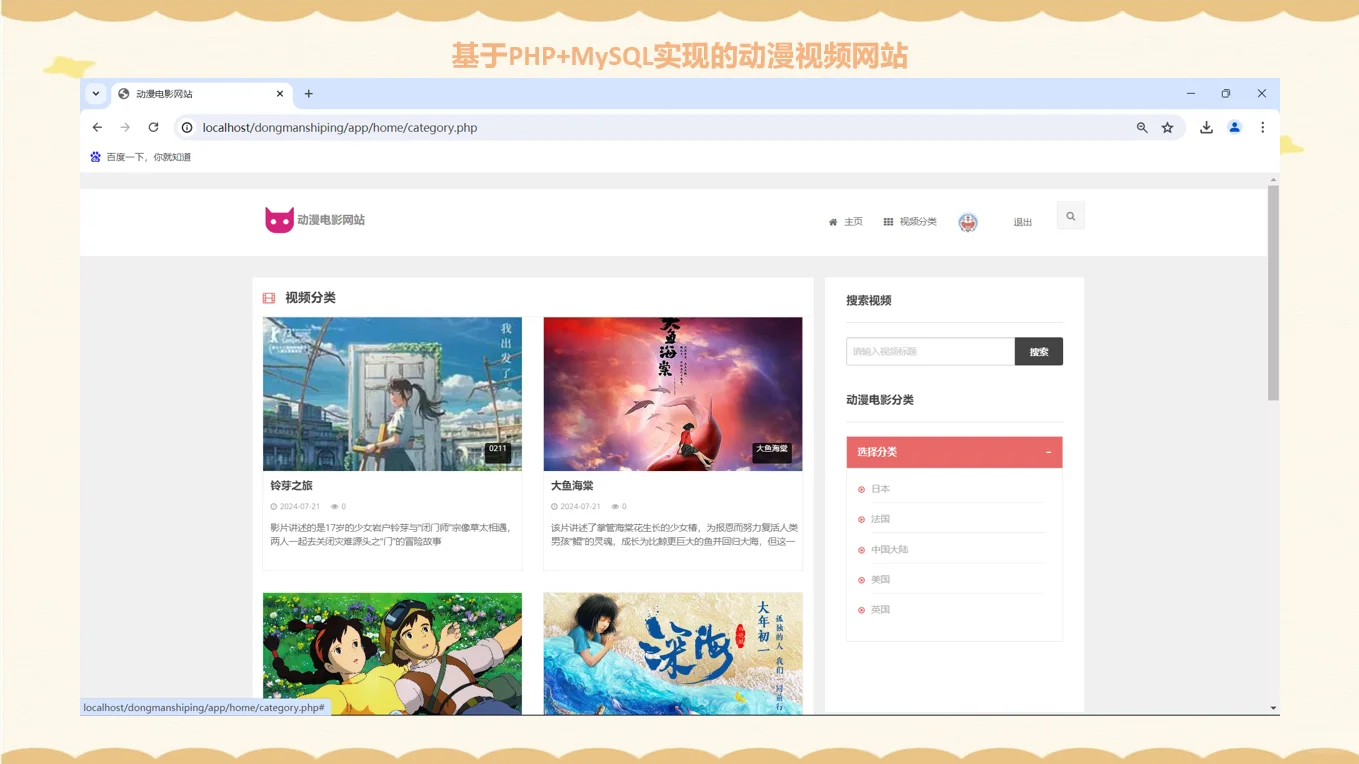The image size is (1359, 764).
Task: Click the 退出 logout link
Action: click(1021, 222)
